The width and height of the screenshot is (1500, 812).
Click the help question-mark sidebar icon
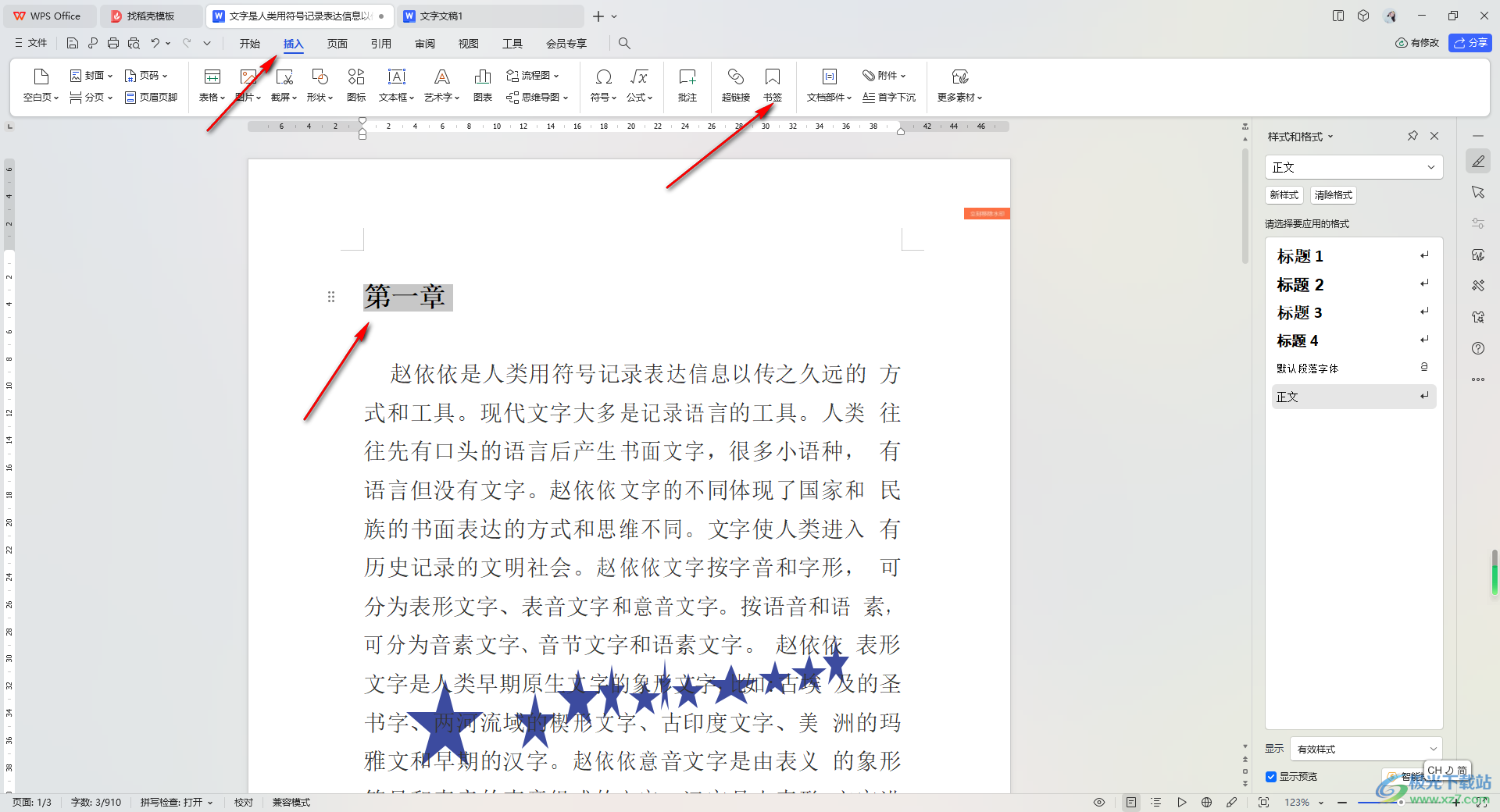tap(1478, 348)
